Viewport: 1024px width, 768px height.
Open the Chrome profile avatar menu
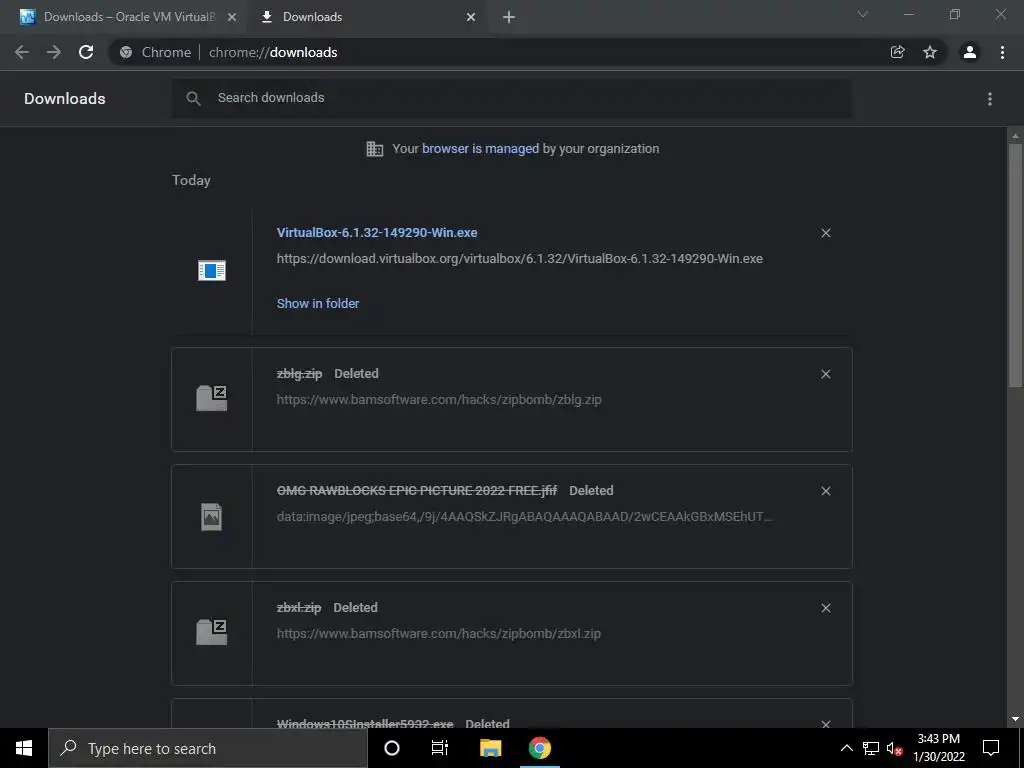[970, 52]
